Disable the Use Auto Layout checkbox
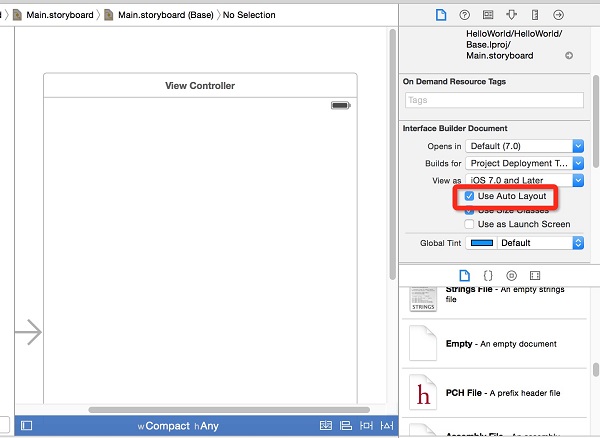This screenshot has width=600, height=438. click(x=470, y=196)
